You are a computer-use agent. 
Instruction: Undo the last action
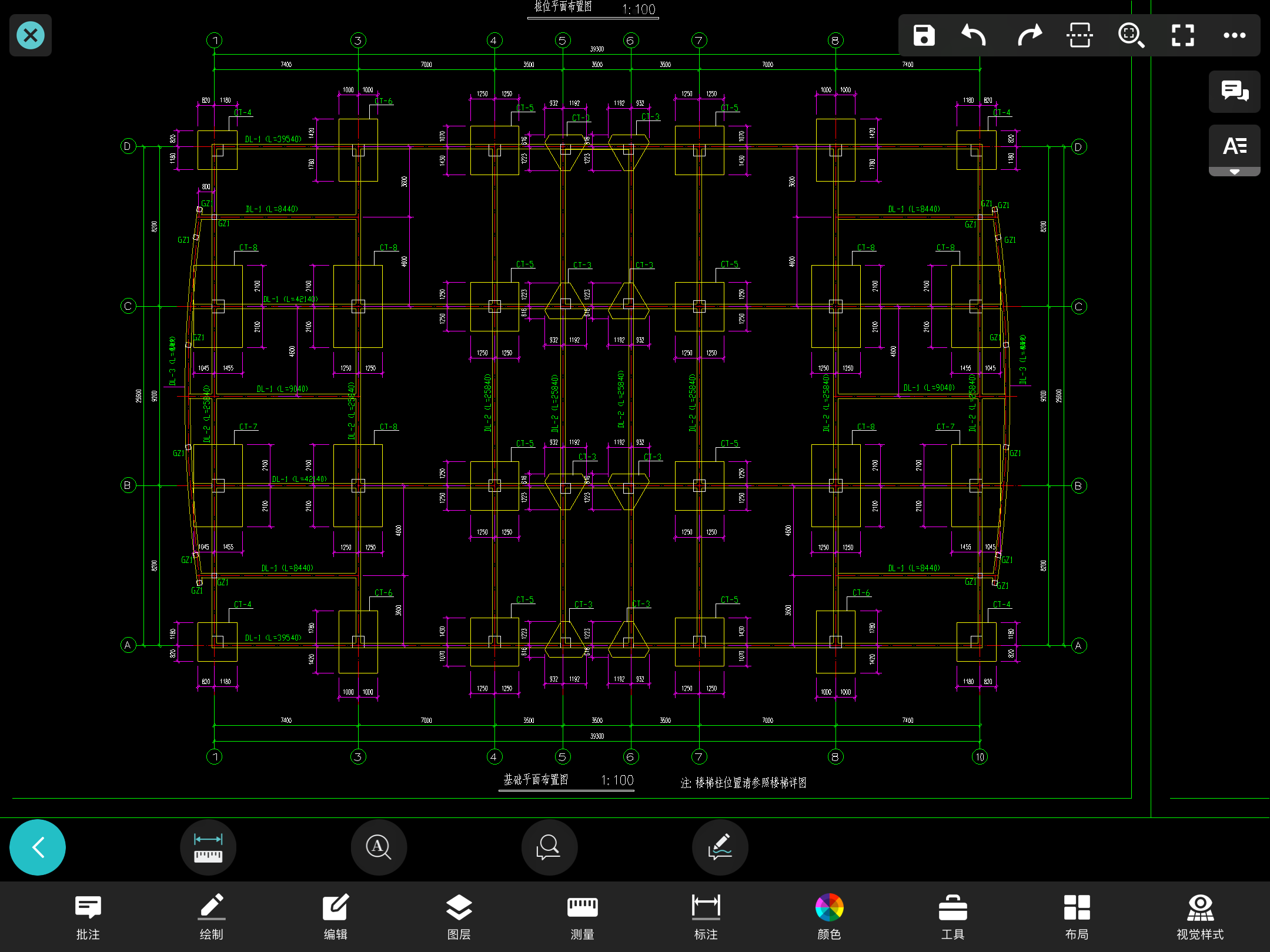pyautogui.click(x=974, y=35)
